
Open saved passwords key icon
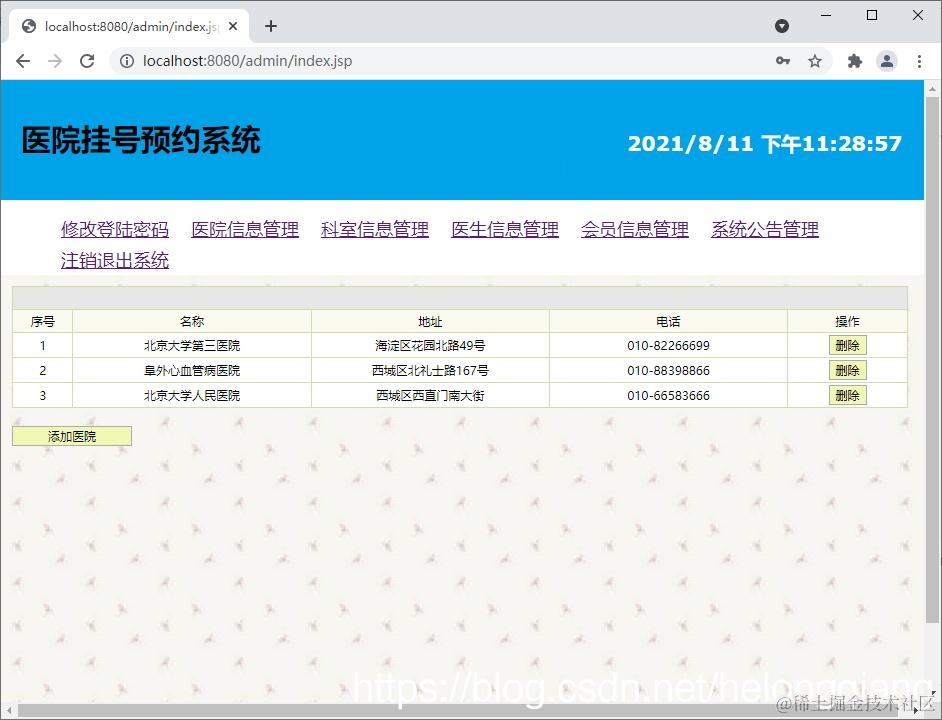[x=783, y=61]
